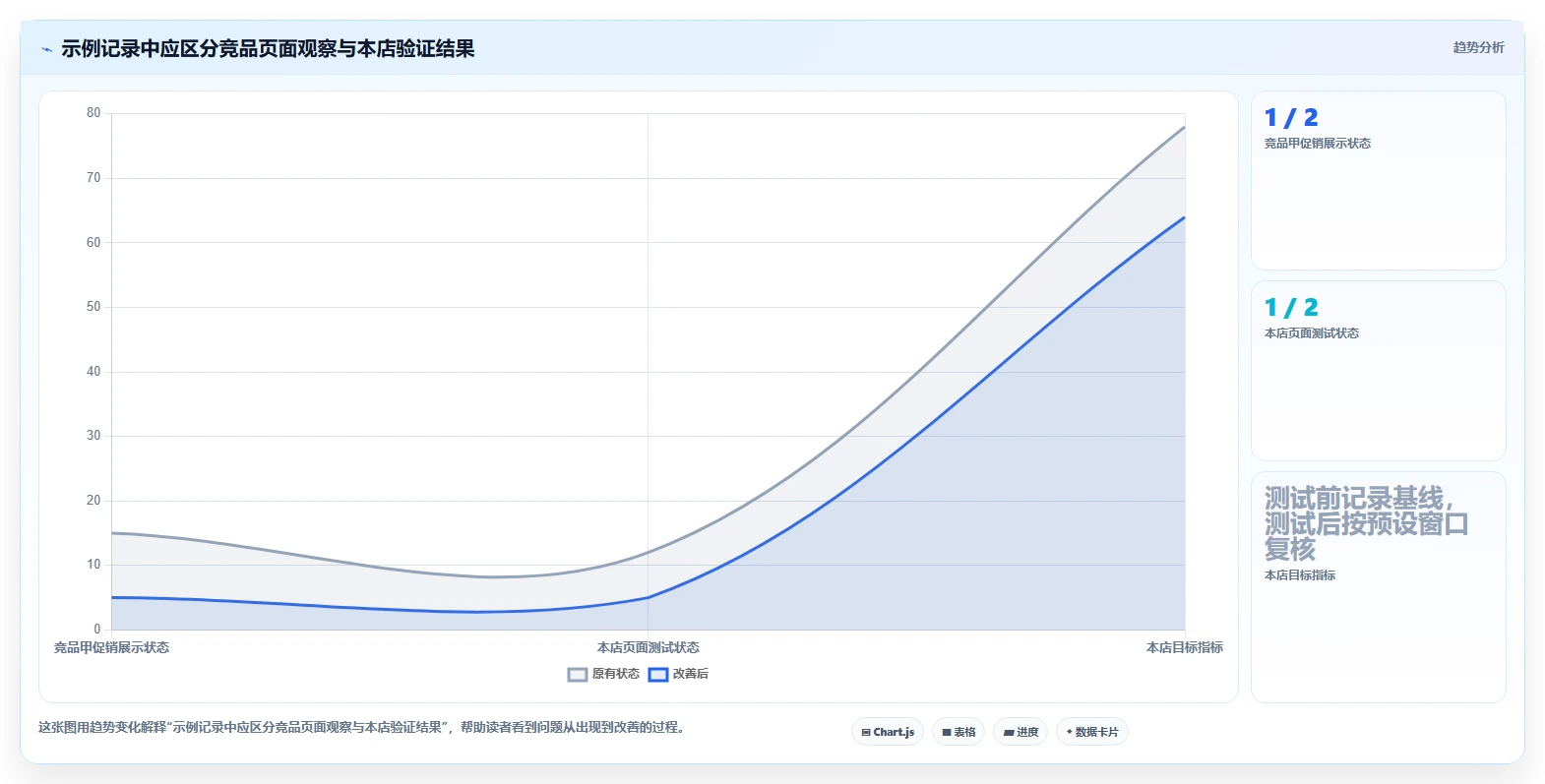The image size is (1545, 784).
Task: Select the 表格 tag chip
Action: tap(958, 732)
